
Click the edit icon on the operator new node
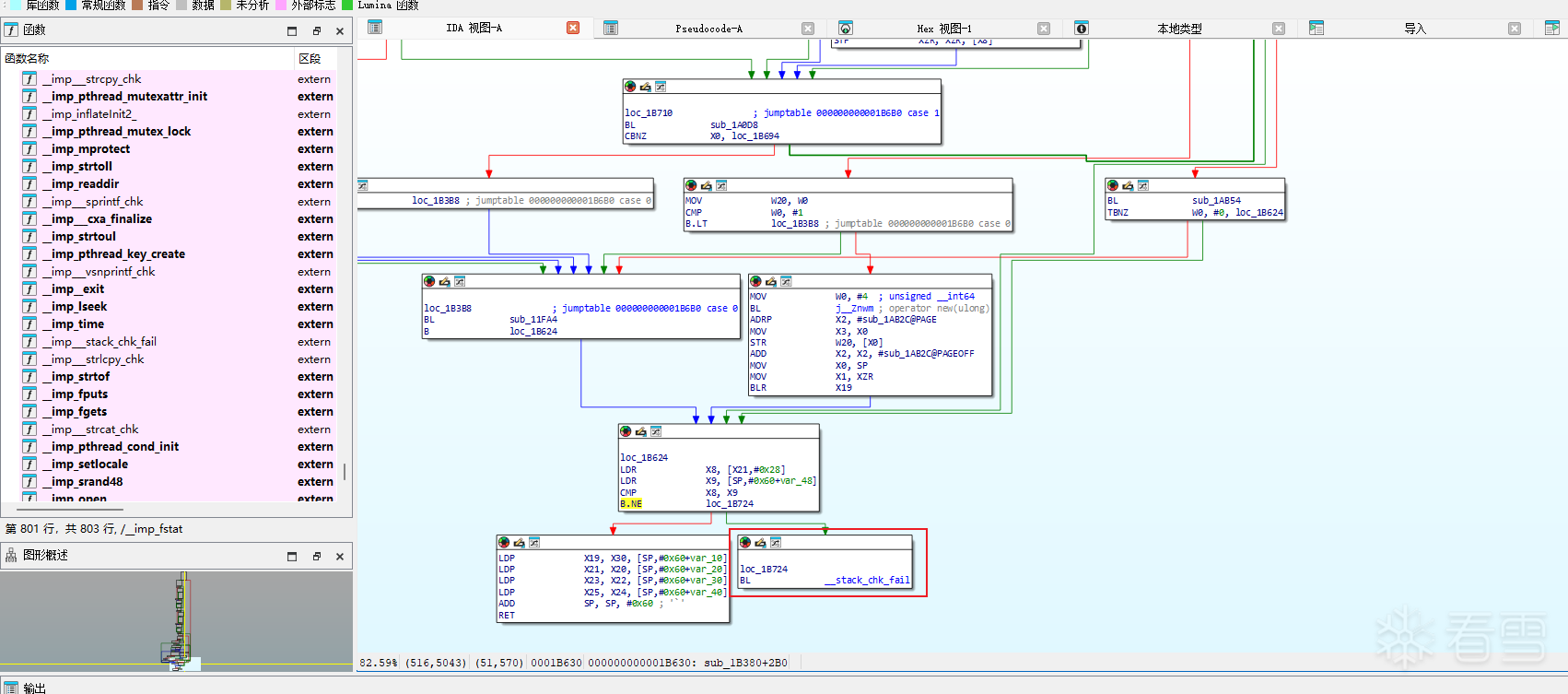(x=770, y=281)
